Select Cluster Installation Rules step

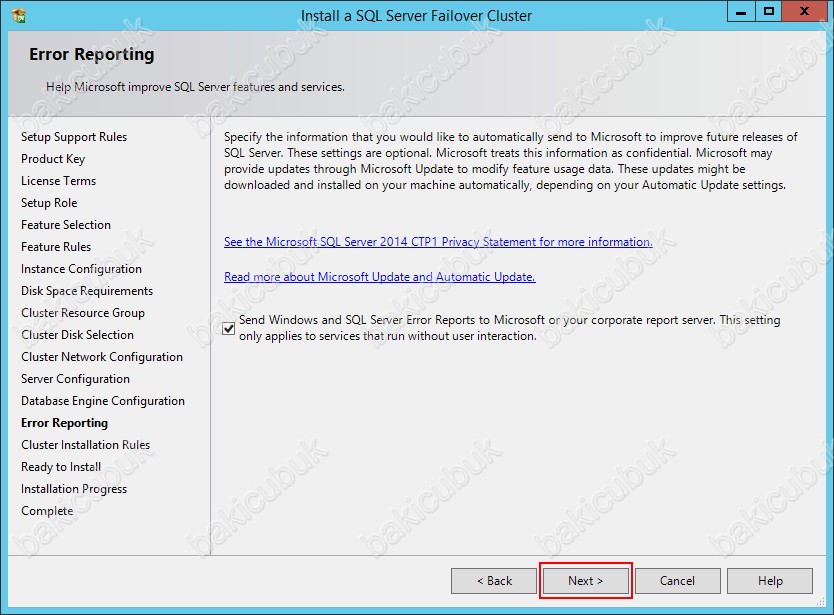(86, 445)
